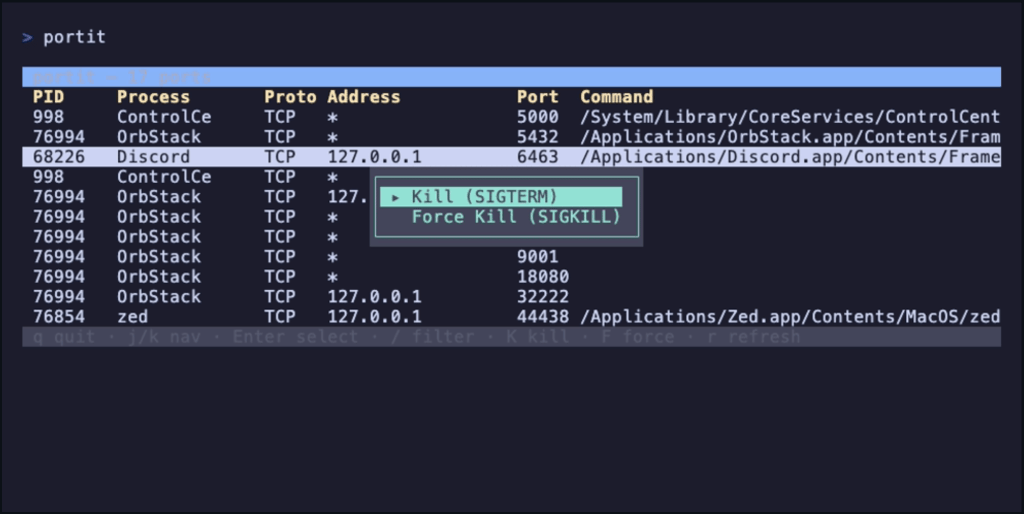Image resolution: width=1024 pixels, height=514 pixels.
Task: Click the PID column header
Action: click(48, 97)
